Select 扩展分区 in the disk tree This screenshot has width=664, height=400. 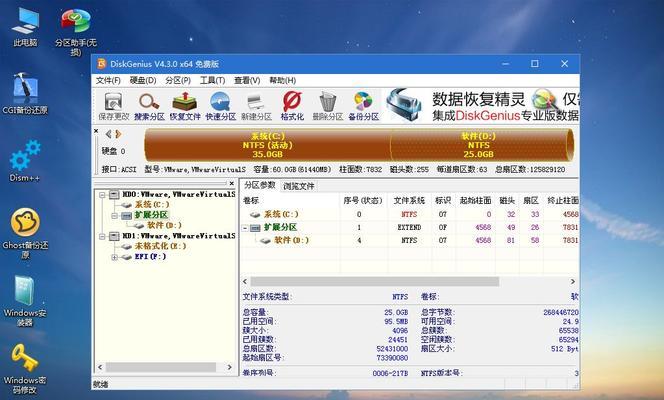pos(151,215)
